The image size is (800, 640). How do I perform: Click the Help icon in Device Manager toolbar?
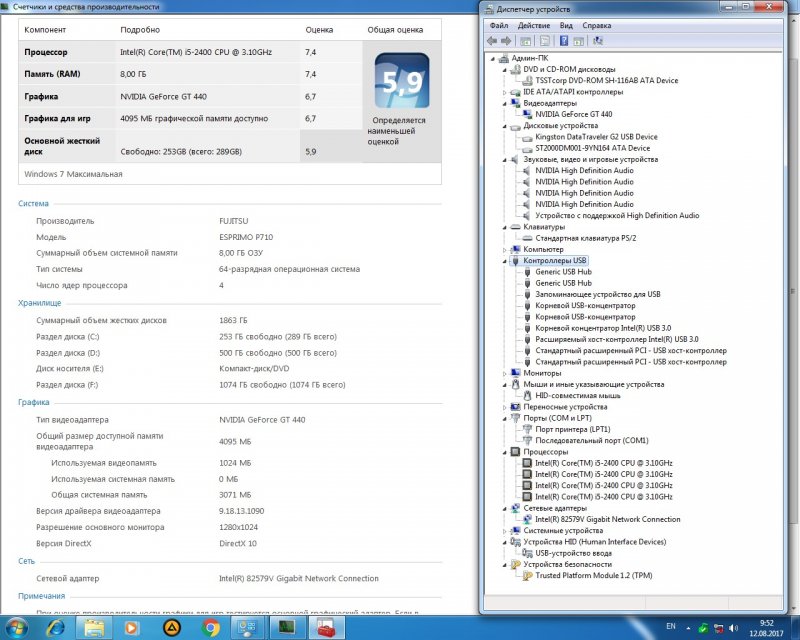coord(564,40)
